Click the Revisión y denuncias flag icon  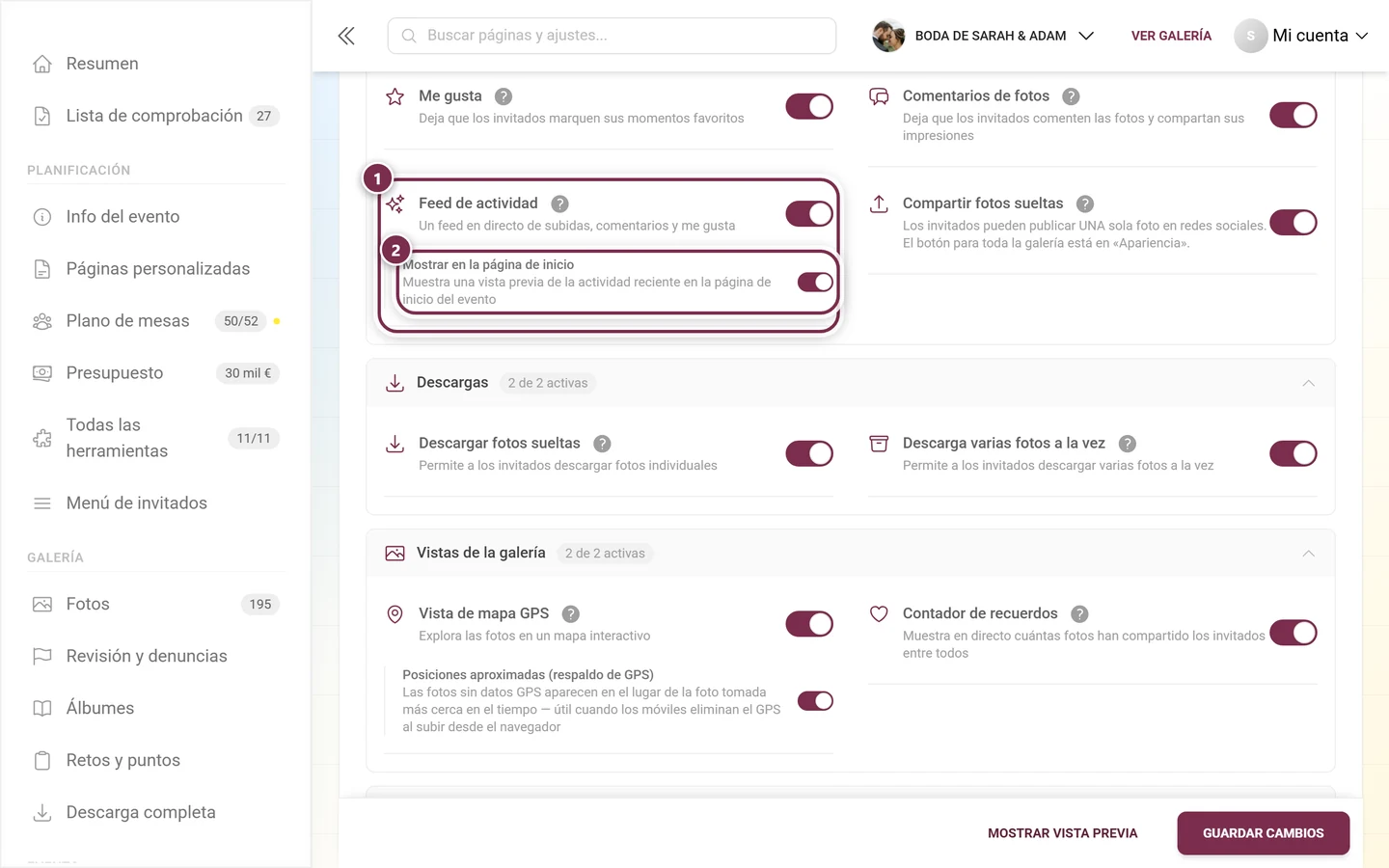click(x=42, y=657)
